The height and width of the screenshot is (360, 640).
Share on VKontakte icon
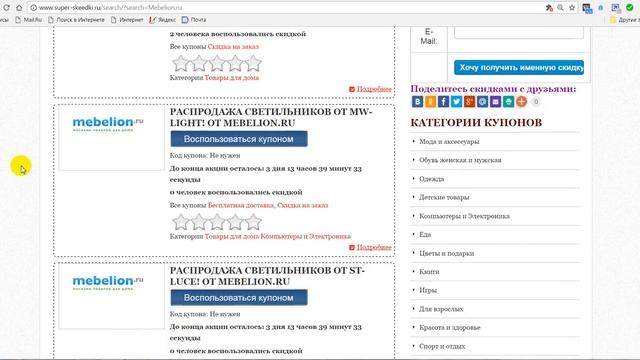[417, 102]
